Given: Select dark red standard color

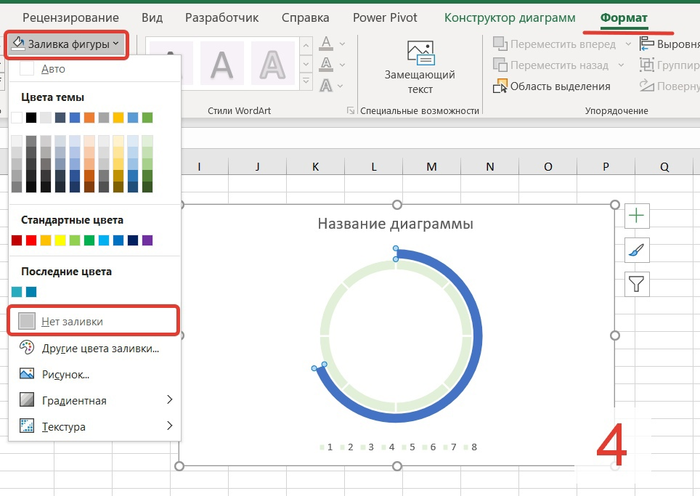Looking at the screenshot, I should [x=17, y=241].
